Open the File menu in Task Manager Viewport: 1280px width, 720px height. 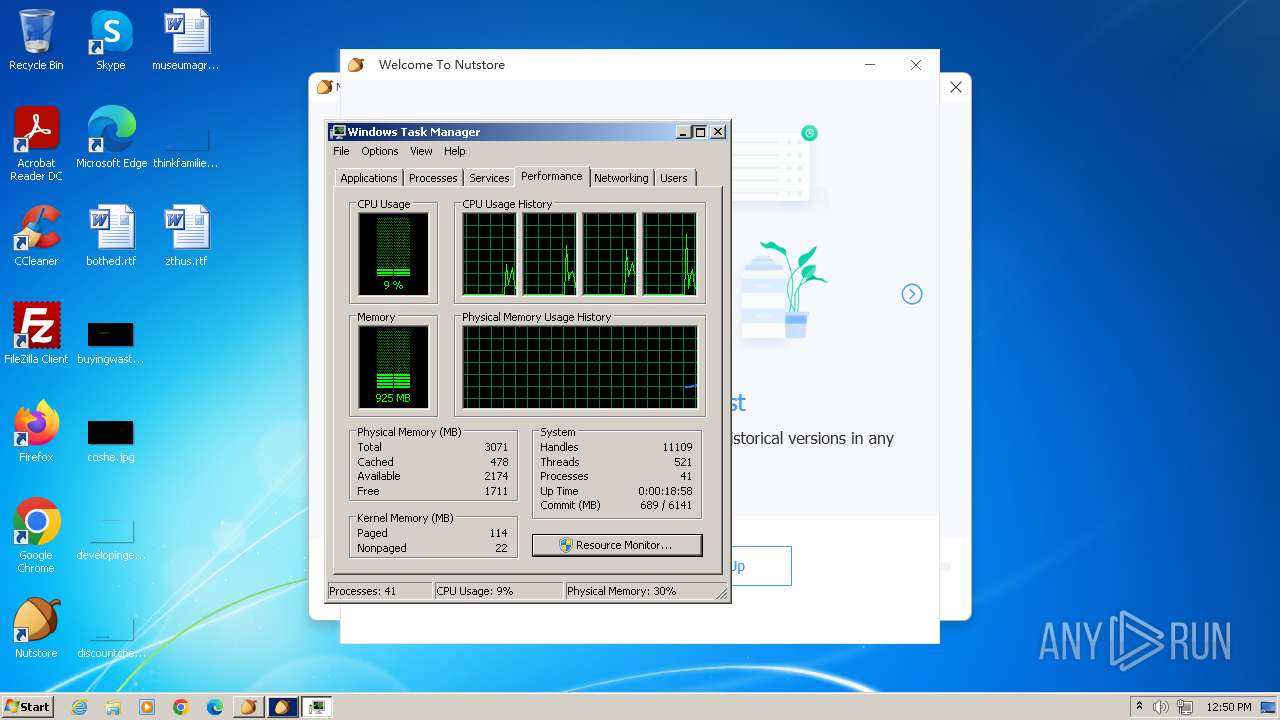[x=341, y=151]
